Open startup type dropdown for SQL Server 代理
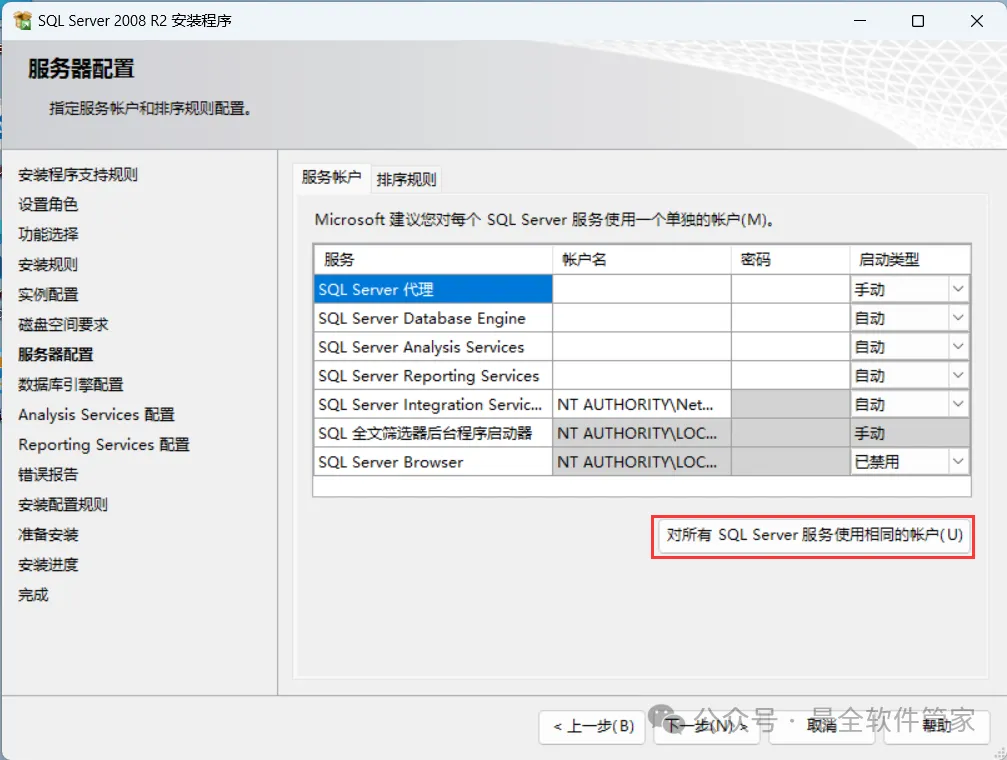 [x=958, y=289]
